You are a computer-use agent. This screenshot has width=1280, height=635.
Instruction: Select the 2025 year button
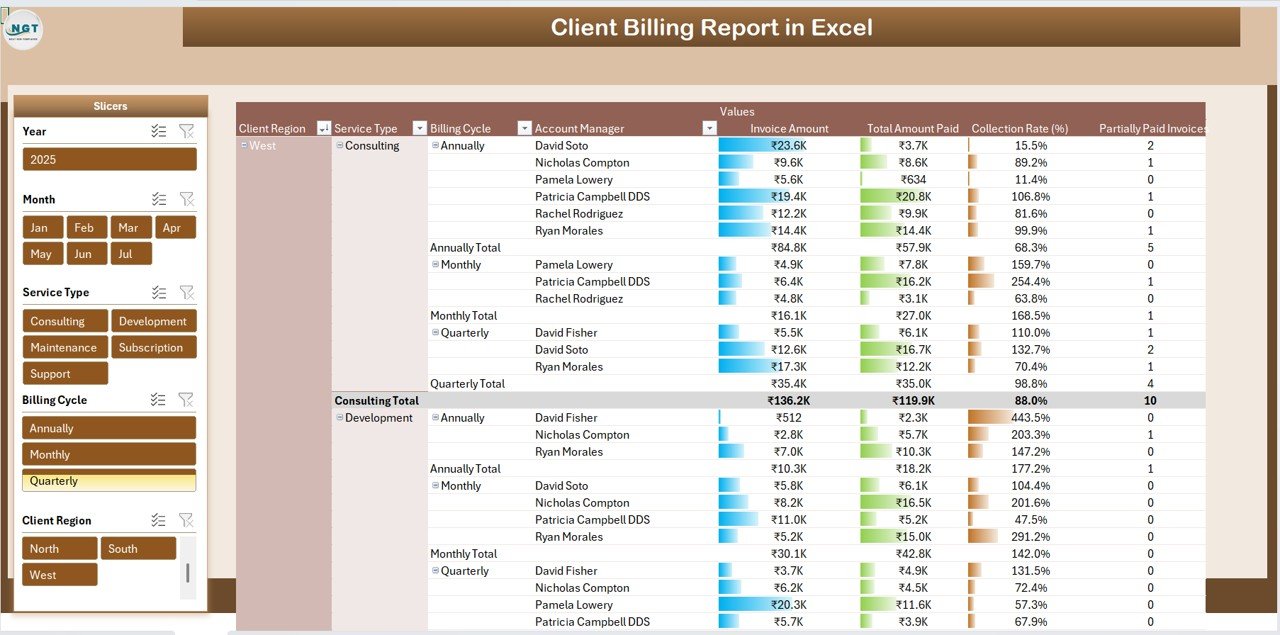(109, 159)
